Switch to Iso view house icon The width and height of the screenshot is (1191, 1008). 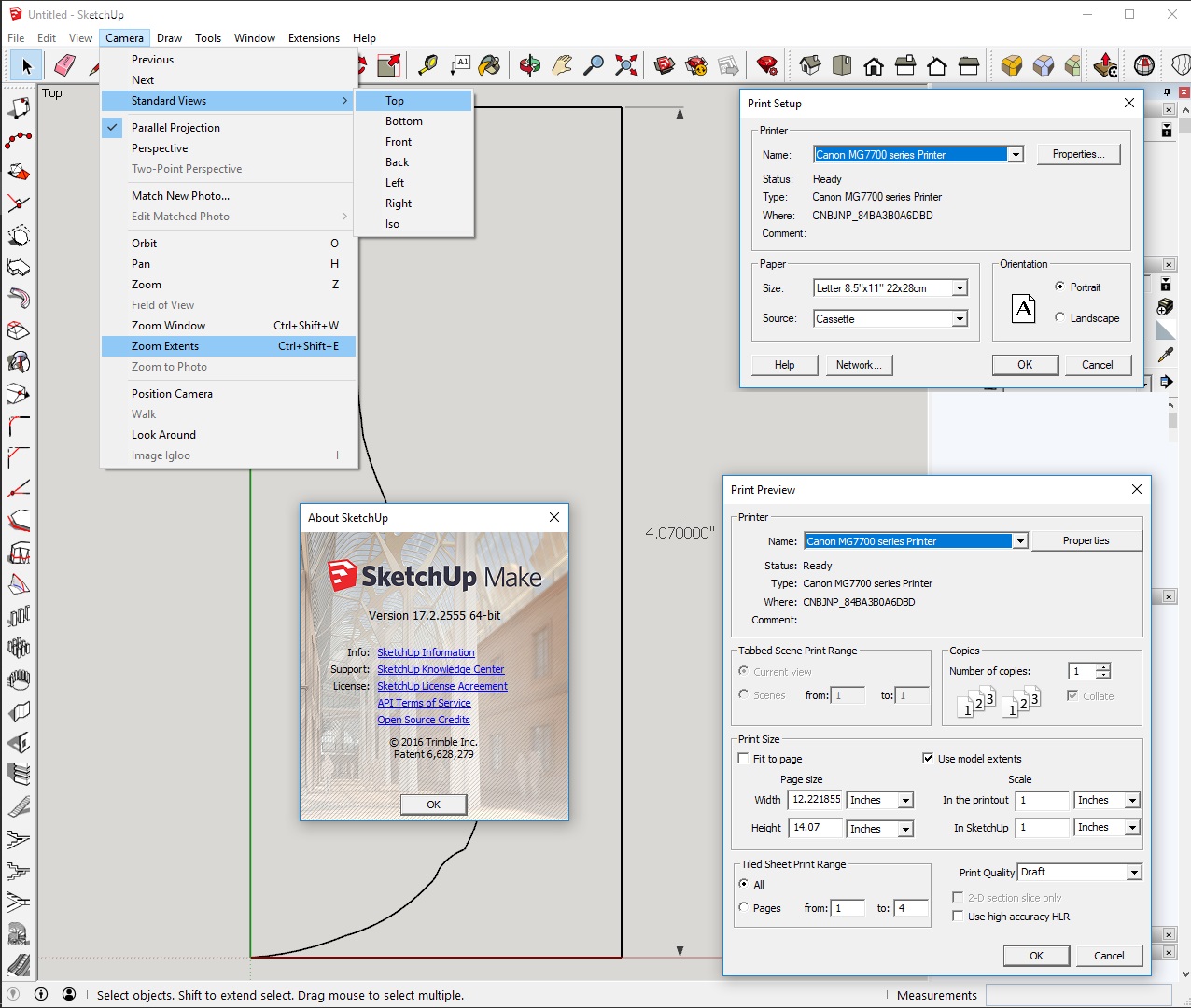pos(810,65)
